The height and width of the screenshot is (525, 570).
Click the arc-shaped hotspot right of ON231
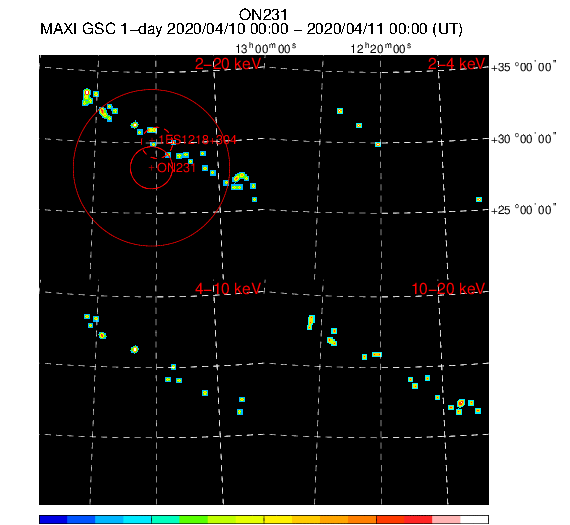point(241,177)
